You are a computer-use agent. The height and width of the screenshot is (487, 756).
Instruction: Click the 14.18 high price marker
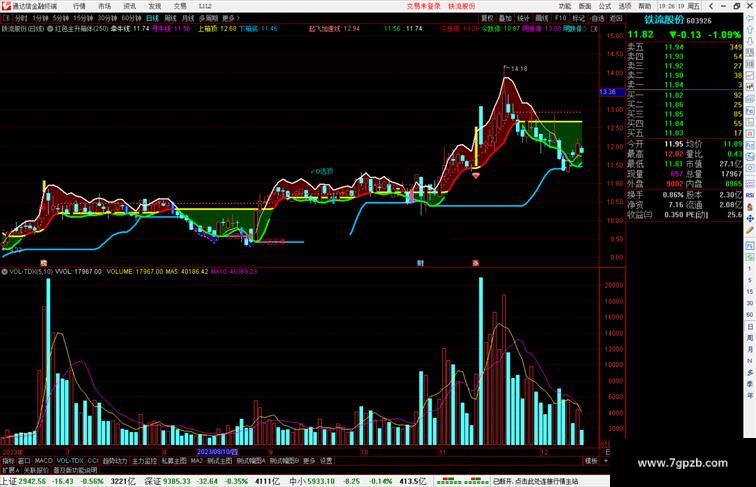pos(519,69)
